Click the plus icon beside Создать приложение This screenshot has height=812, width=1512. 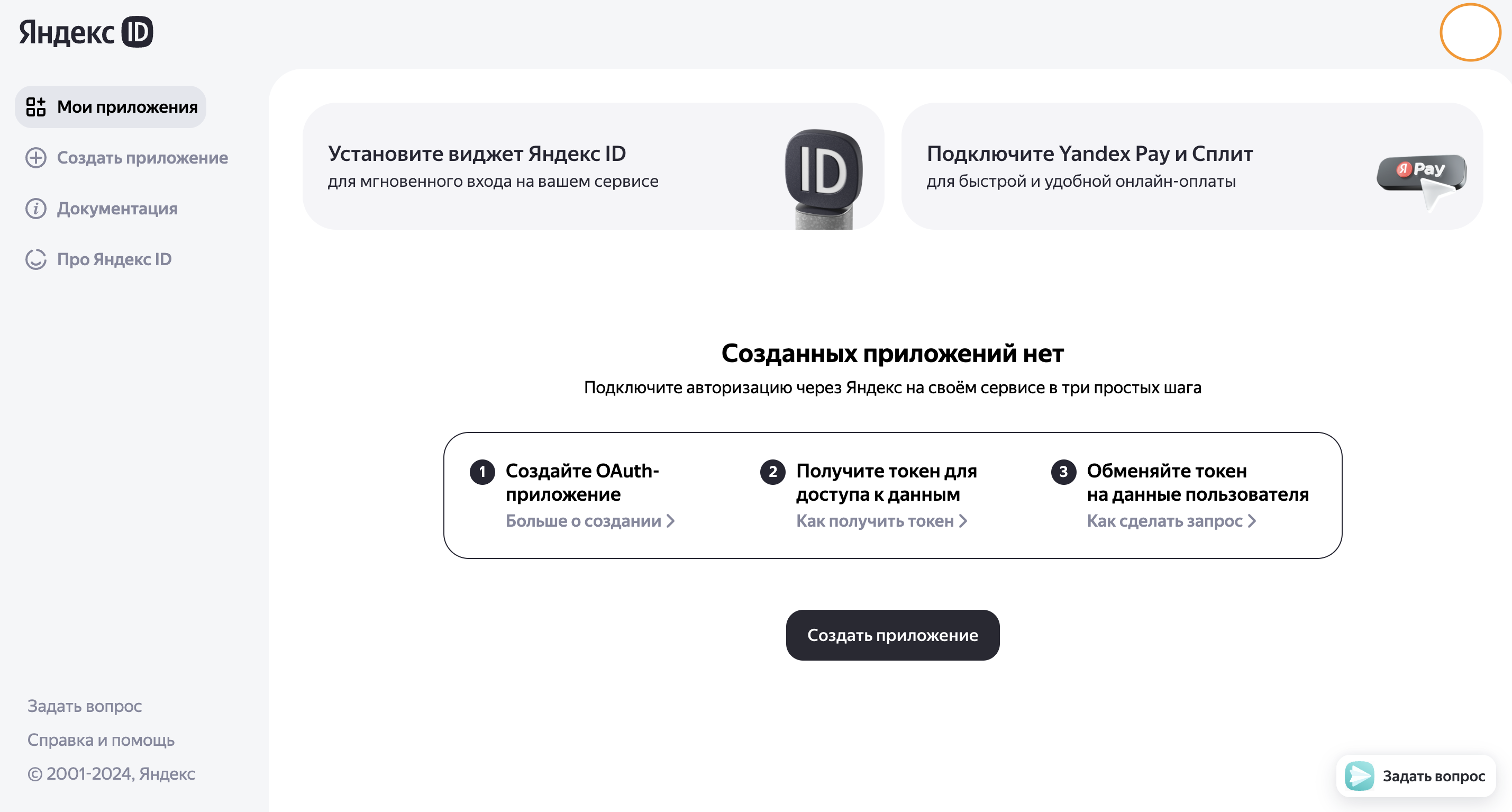[x=36, y=157]
